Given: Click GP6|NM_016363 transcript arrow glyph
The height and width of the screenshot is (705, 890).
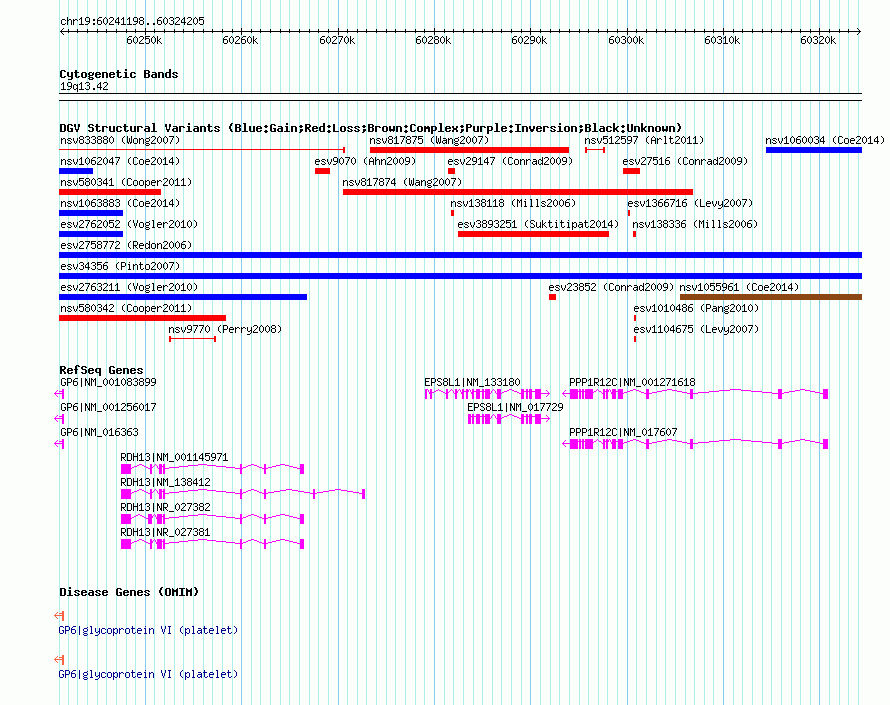Looking at the screenshot, I should pos(59,444).
